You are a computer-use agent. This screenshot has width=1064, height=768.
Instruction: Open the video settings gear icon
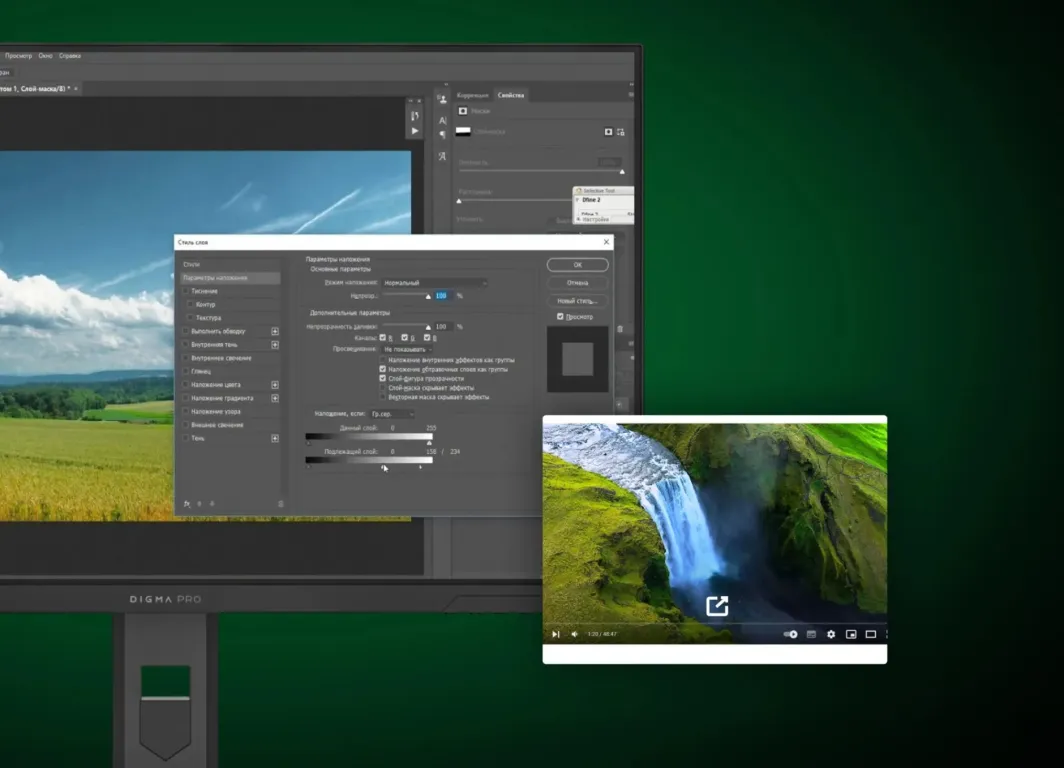point(830,634)
